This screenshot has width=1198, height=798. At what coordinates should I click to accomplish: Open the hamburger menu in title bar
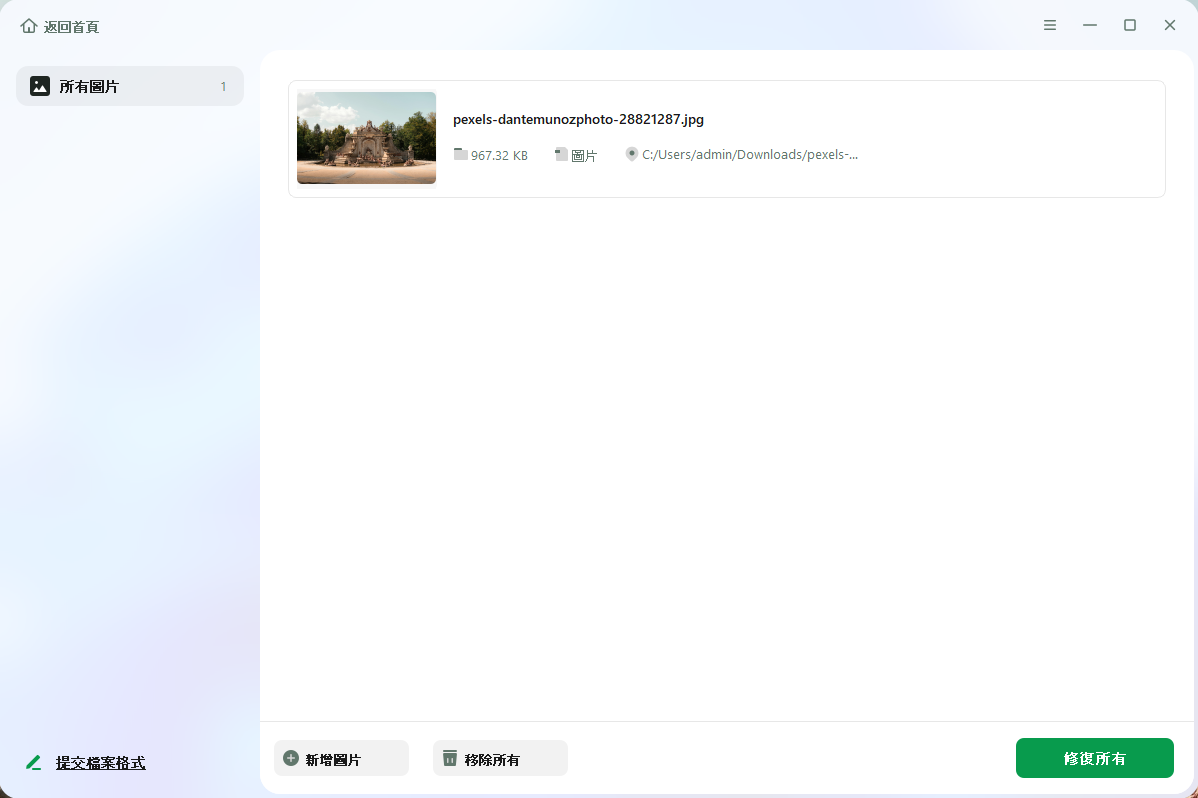(x=1050, y=25)
